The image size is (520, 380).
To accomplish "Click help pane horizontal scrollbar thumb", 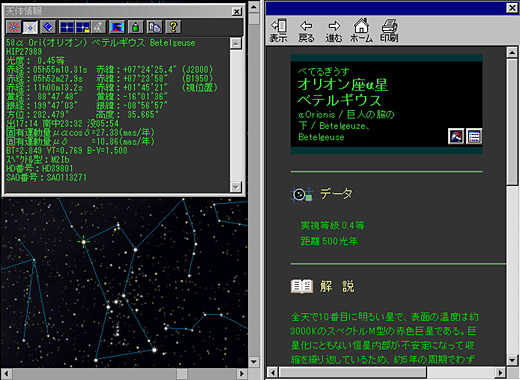I will tap(353, 372).
